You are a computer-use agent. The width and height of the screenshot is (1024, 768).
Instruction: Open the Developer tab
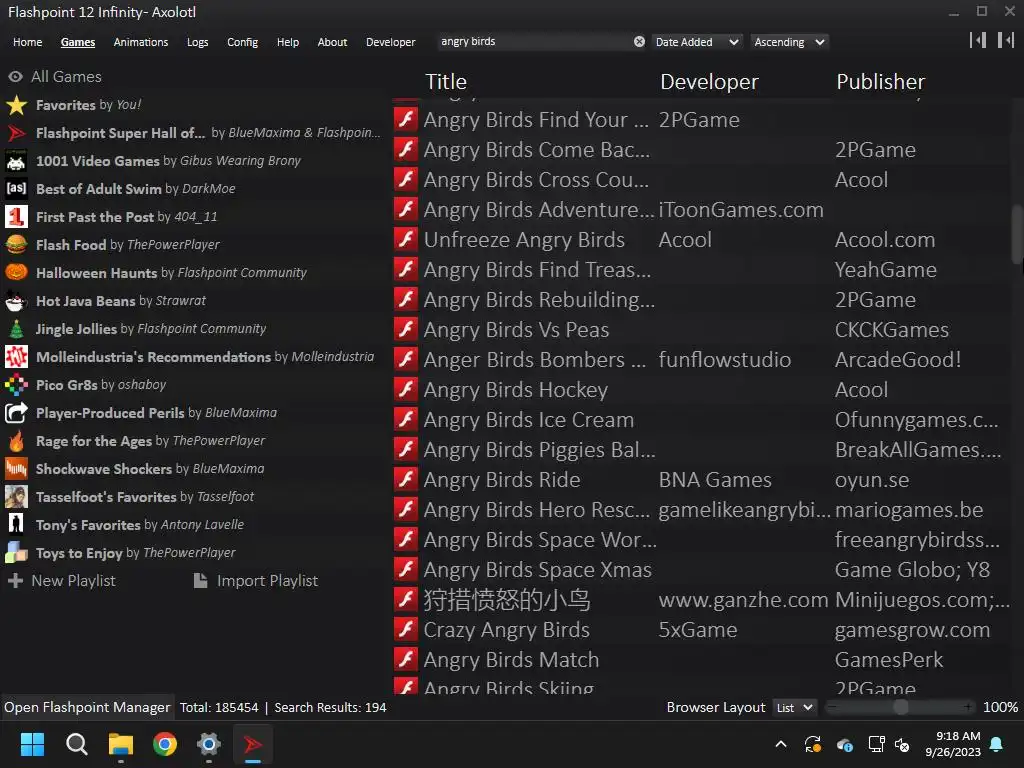tap(391, 42)
